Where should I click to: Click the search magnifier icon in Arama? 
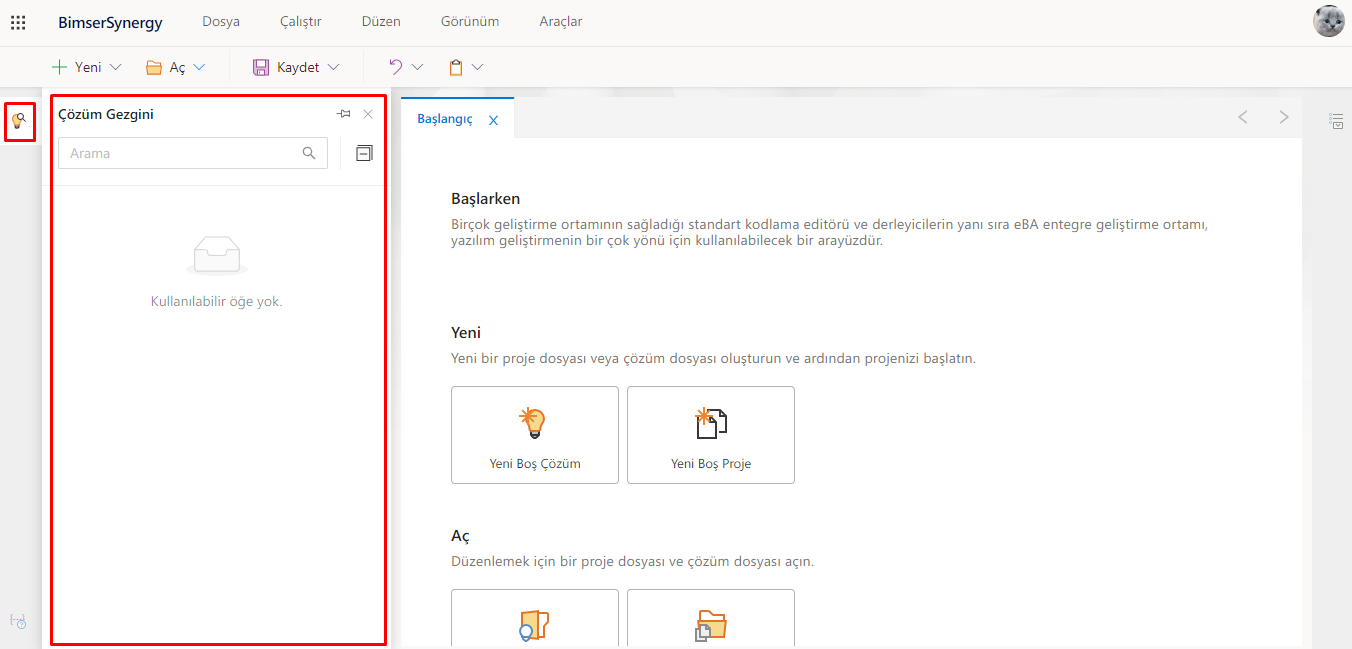pyautogui.click(x=309, y=153)
